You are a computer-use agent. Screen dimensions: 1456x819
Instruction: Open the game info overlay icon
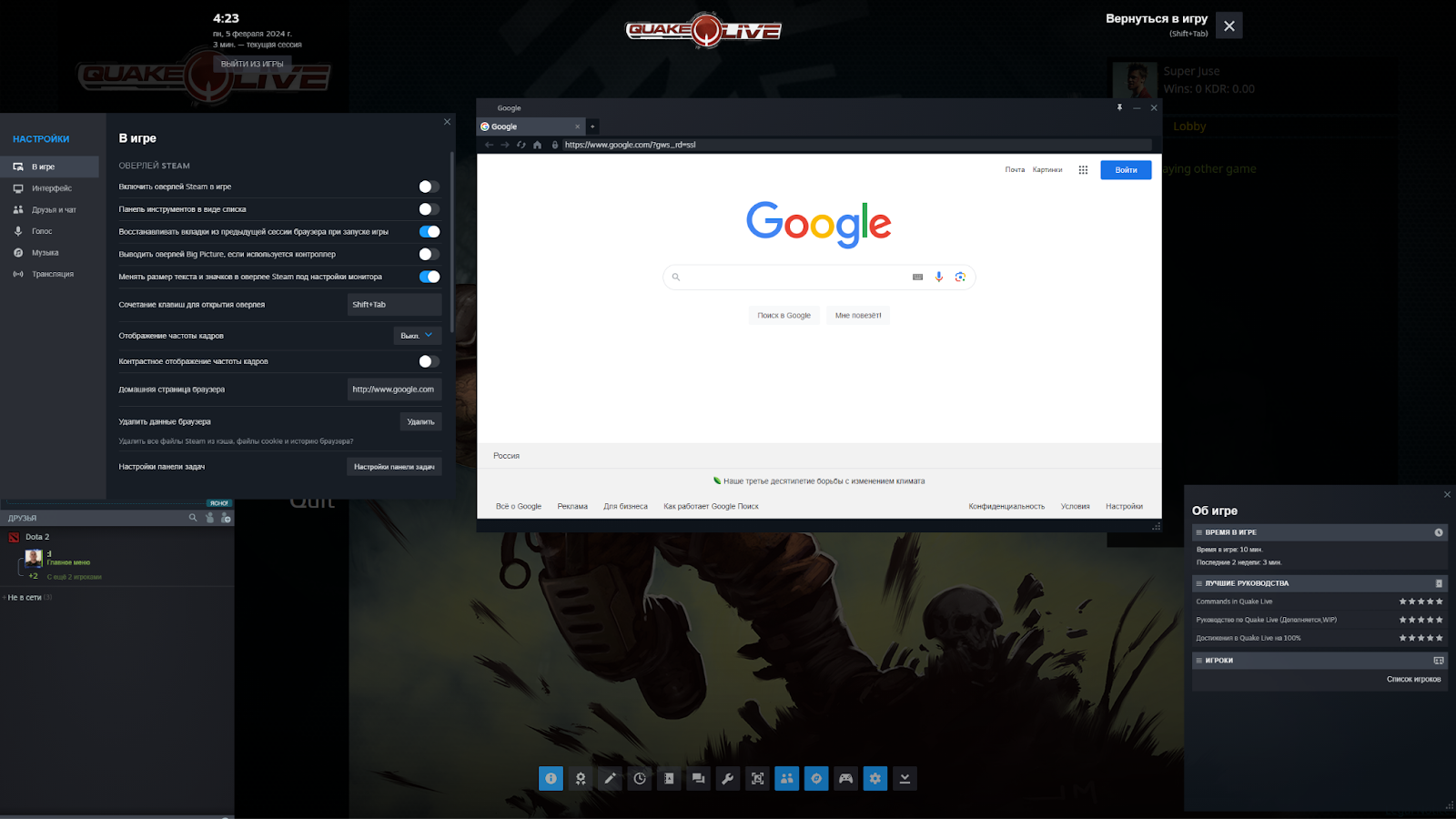point(551,778)
